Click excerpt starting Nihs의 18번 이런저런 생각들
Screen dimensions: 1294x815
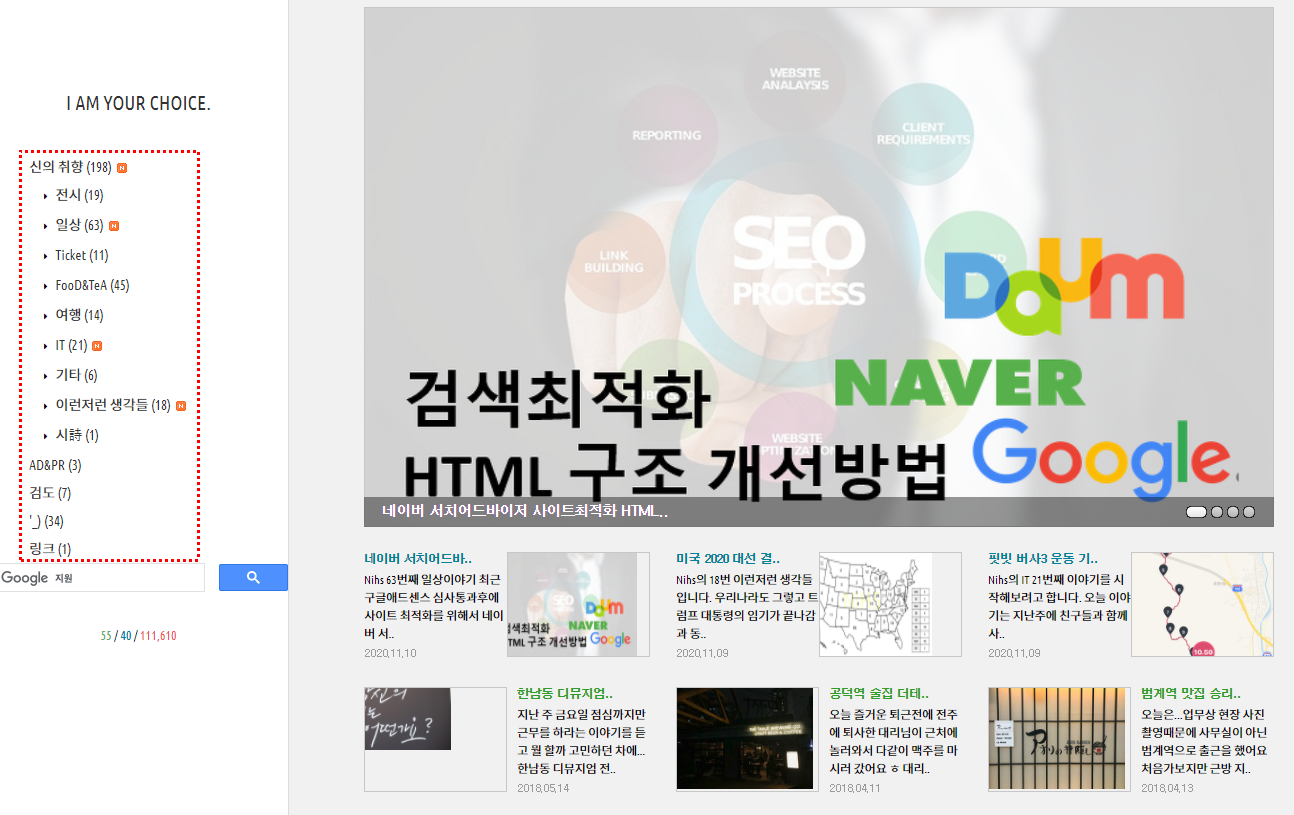coord(746,606)
